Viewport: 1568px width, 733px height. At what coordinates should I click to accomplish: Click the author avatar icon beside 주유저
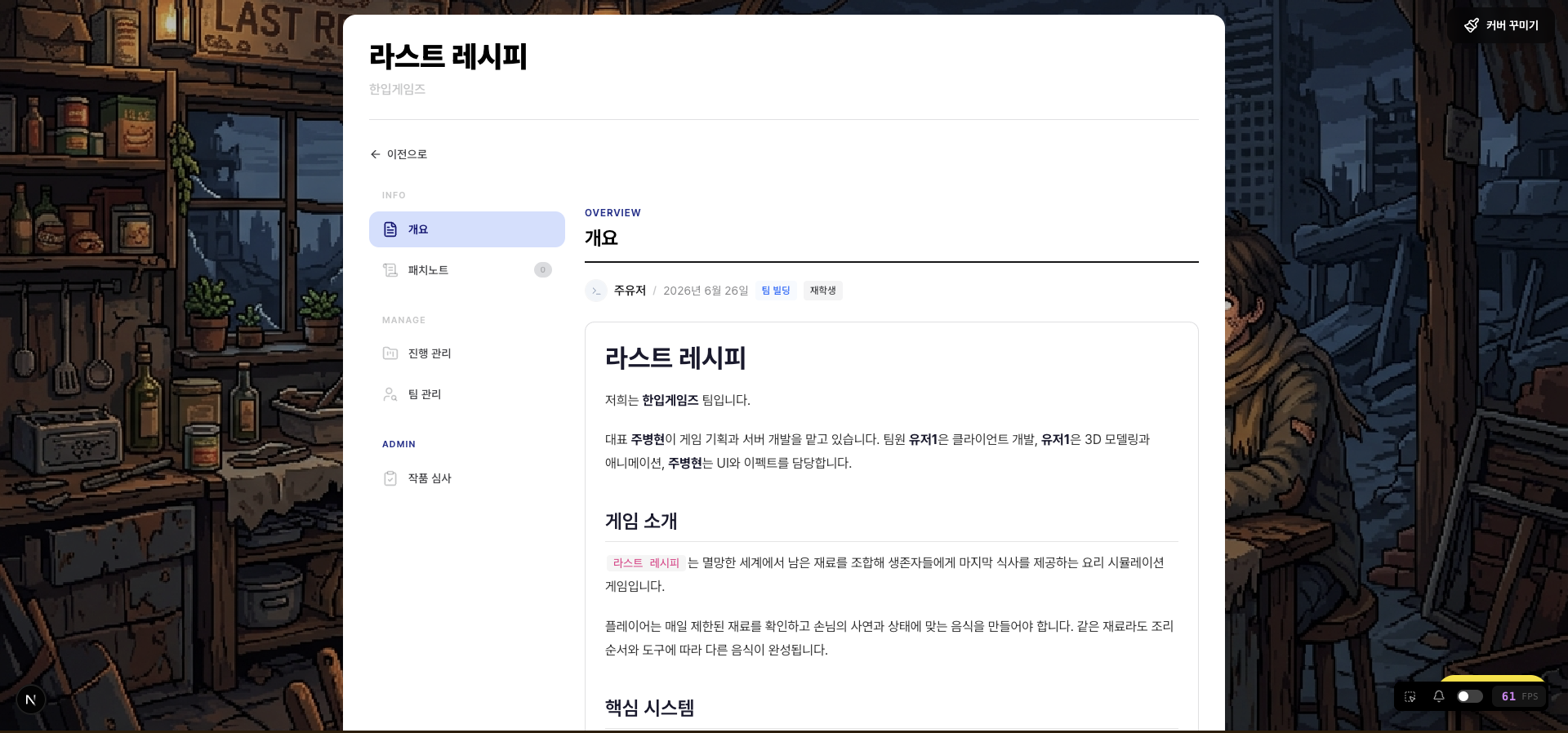[596, 291]
